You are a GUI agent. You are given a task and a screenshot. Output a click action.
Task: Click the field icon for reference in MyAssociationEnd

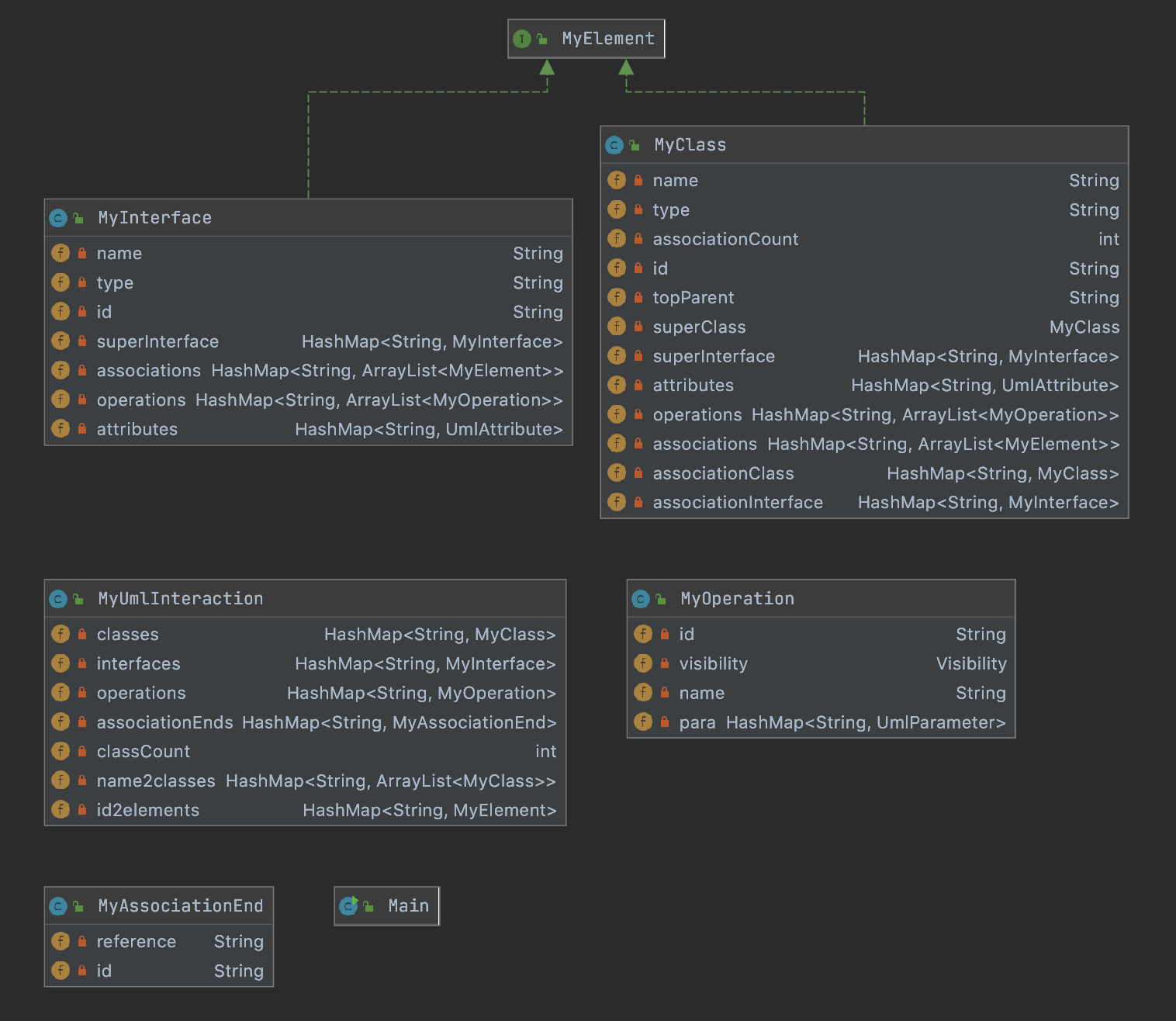click(x=61, y=941)
